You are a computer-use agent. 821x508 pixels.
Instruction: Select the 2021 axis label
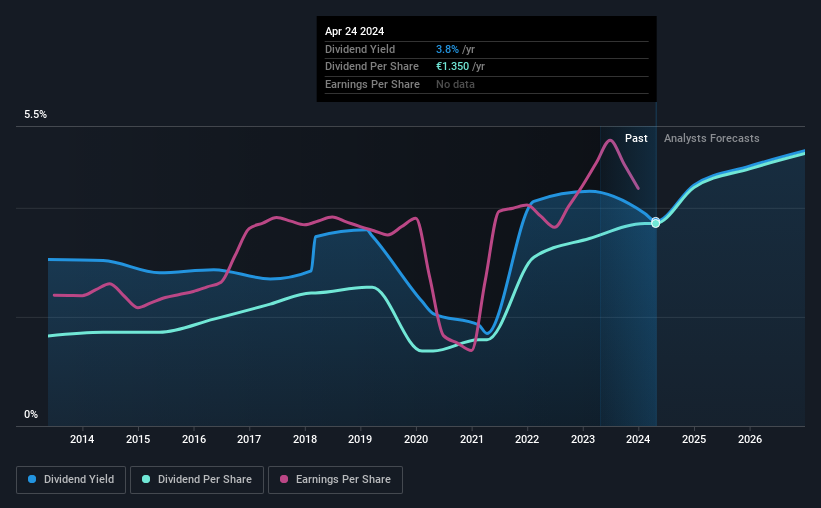472,439
